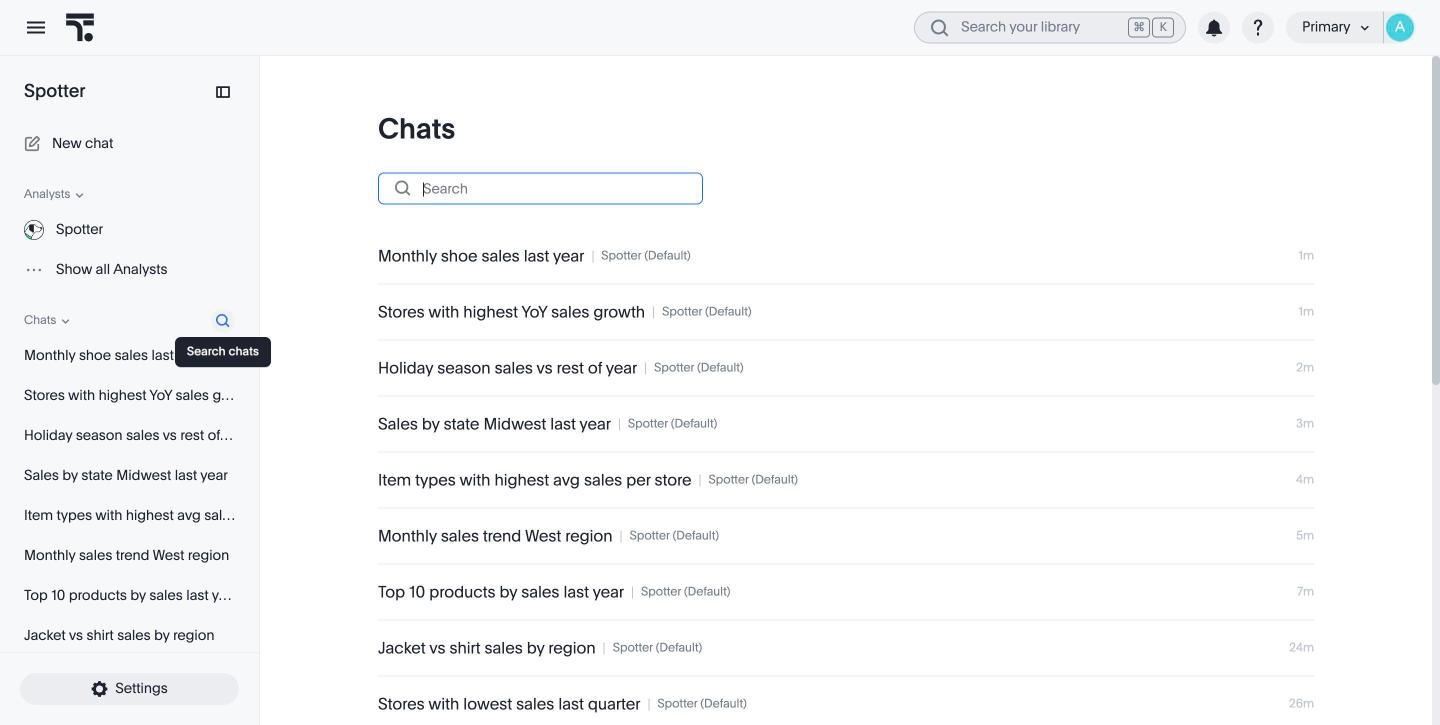Click the library search magnifier icon

click(939, 28)
